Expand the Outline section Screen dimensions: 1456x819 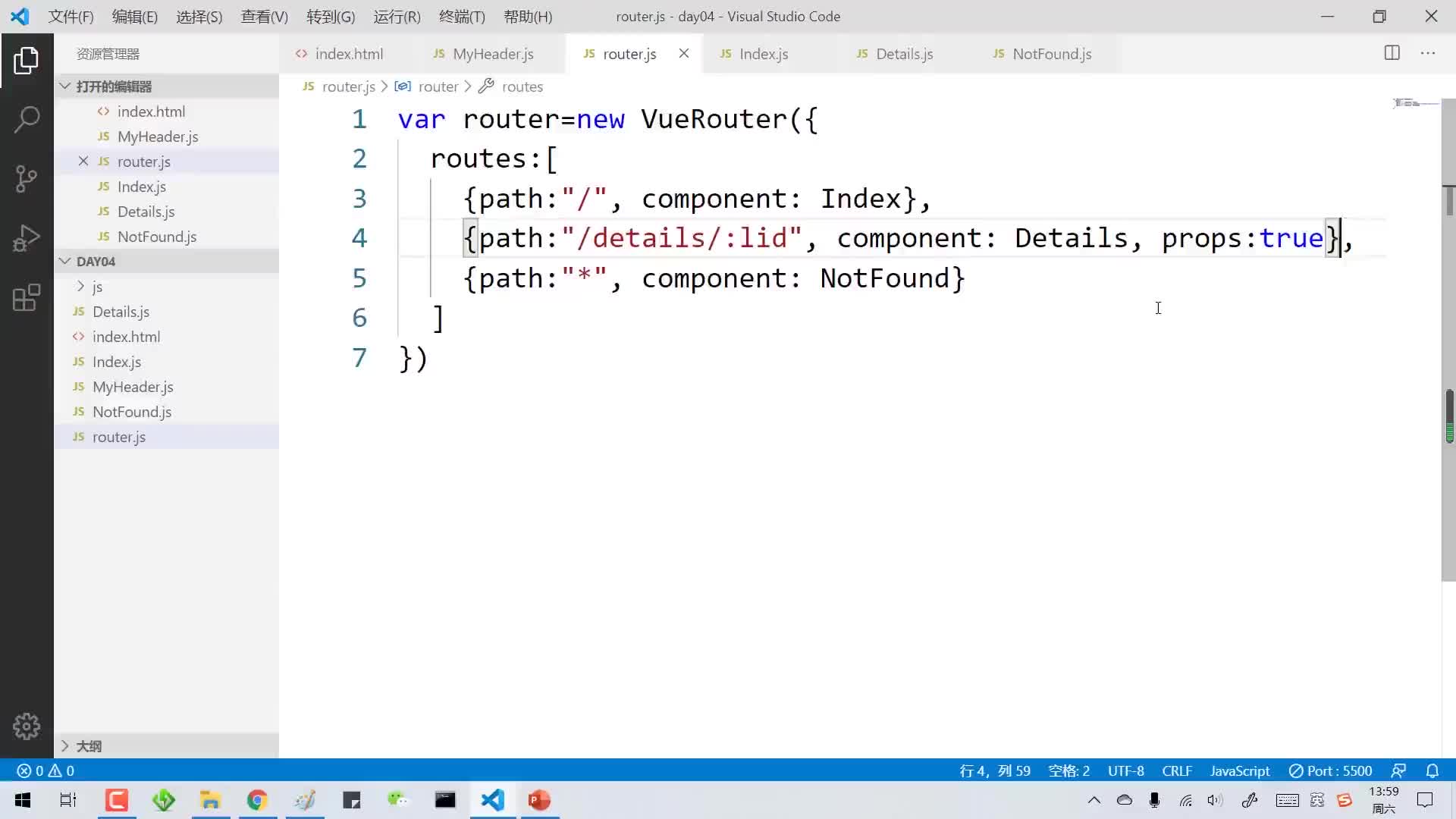pyautogui.click(x=166, y=746)
